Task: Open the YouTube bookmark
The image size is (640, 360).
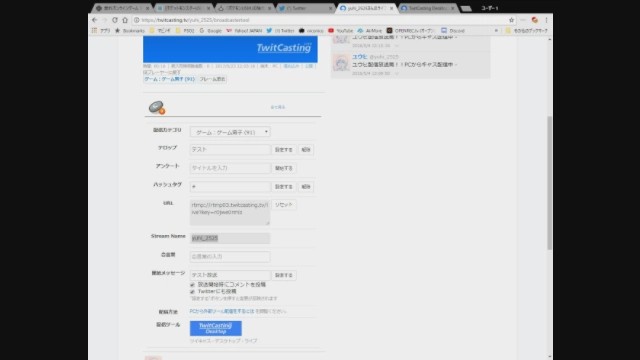Action: 340,31
